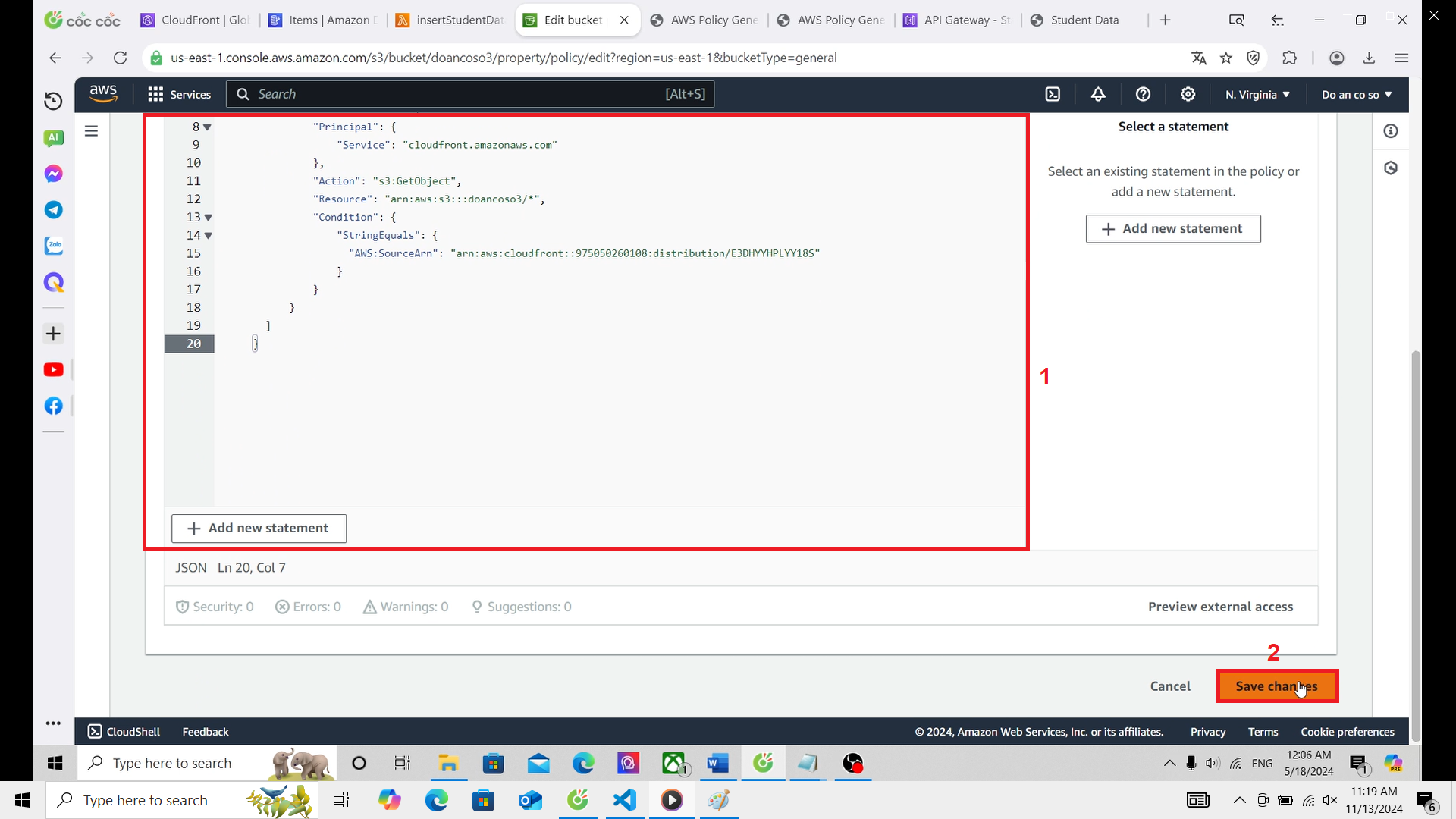Screen dimensions: 1456x819
Task: Open the N. Virginia region dropdown
Action: [x=1257, y=94]
